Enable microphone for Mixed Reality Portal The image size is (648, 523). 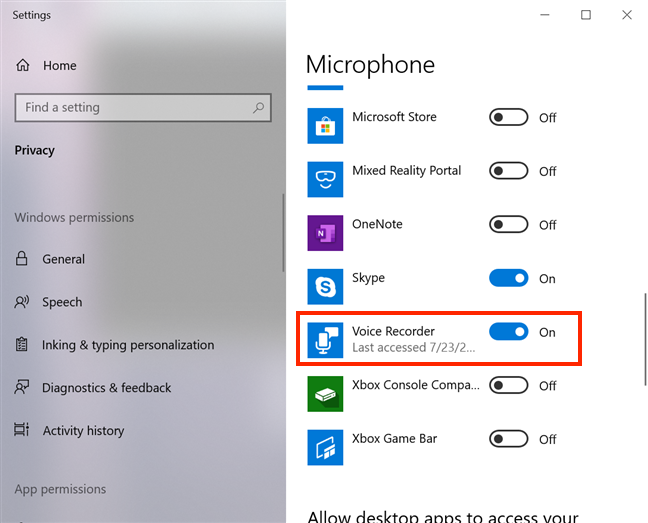click(508, 171)
